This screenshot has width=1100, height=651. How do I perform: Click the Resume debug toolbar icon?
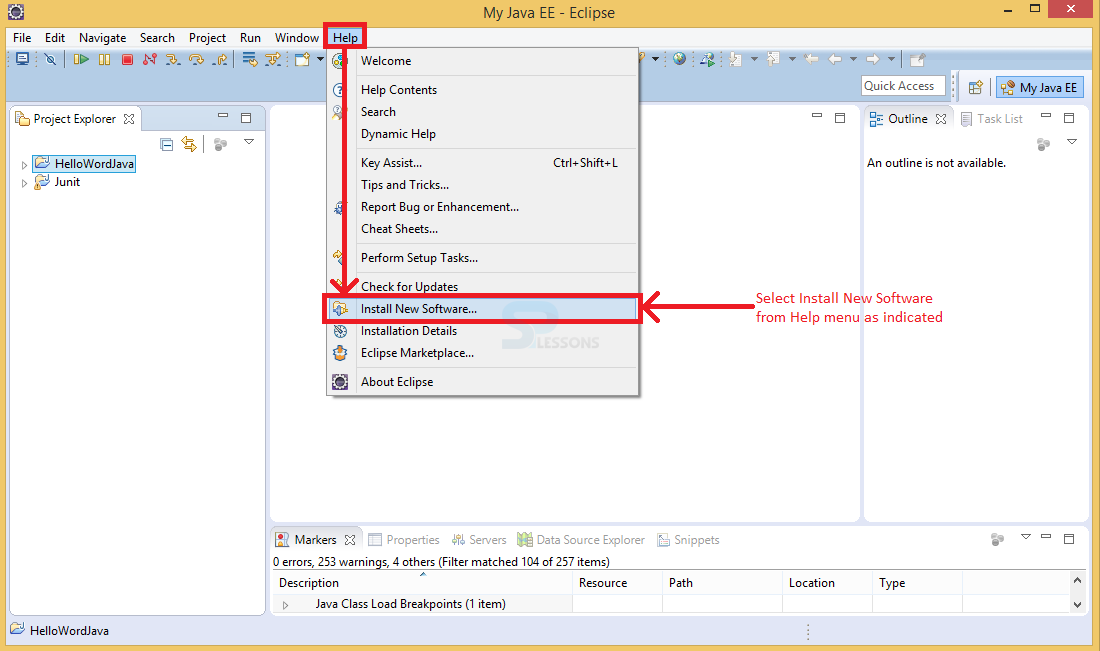81,60
